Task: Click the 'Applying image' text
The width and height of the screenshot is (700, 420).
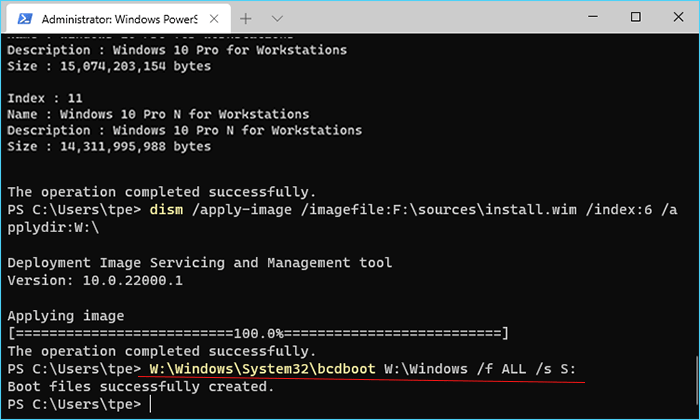Action: coord(66,316)
